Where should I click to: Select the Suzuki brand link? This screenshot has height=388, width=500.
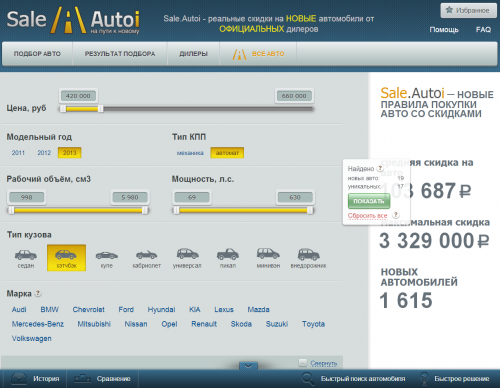pyautogui.click(x=277, y=324)
